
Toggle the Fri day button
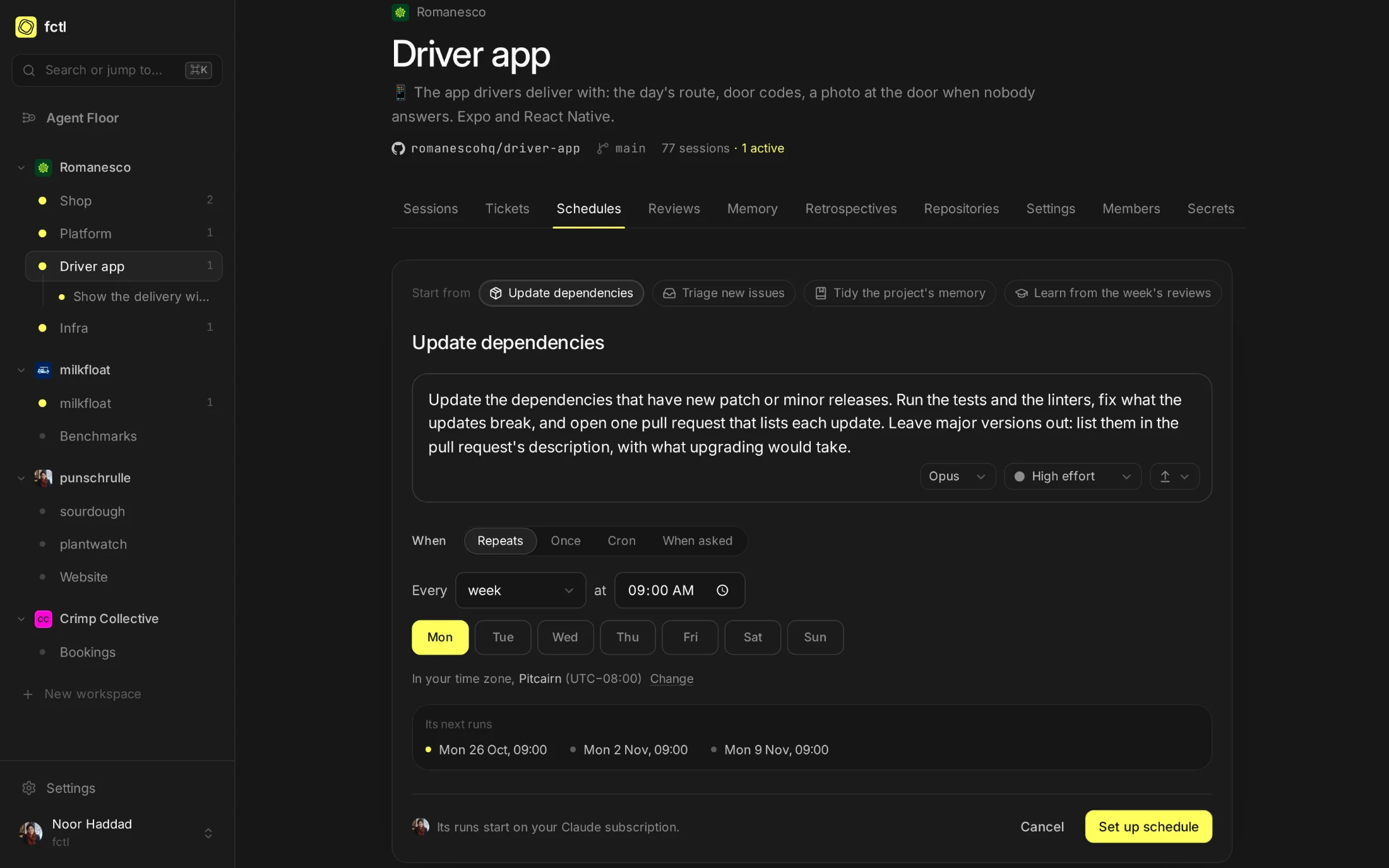click(x=690, y=638)
